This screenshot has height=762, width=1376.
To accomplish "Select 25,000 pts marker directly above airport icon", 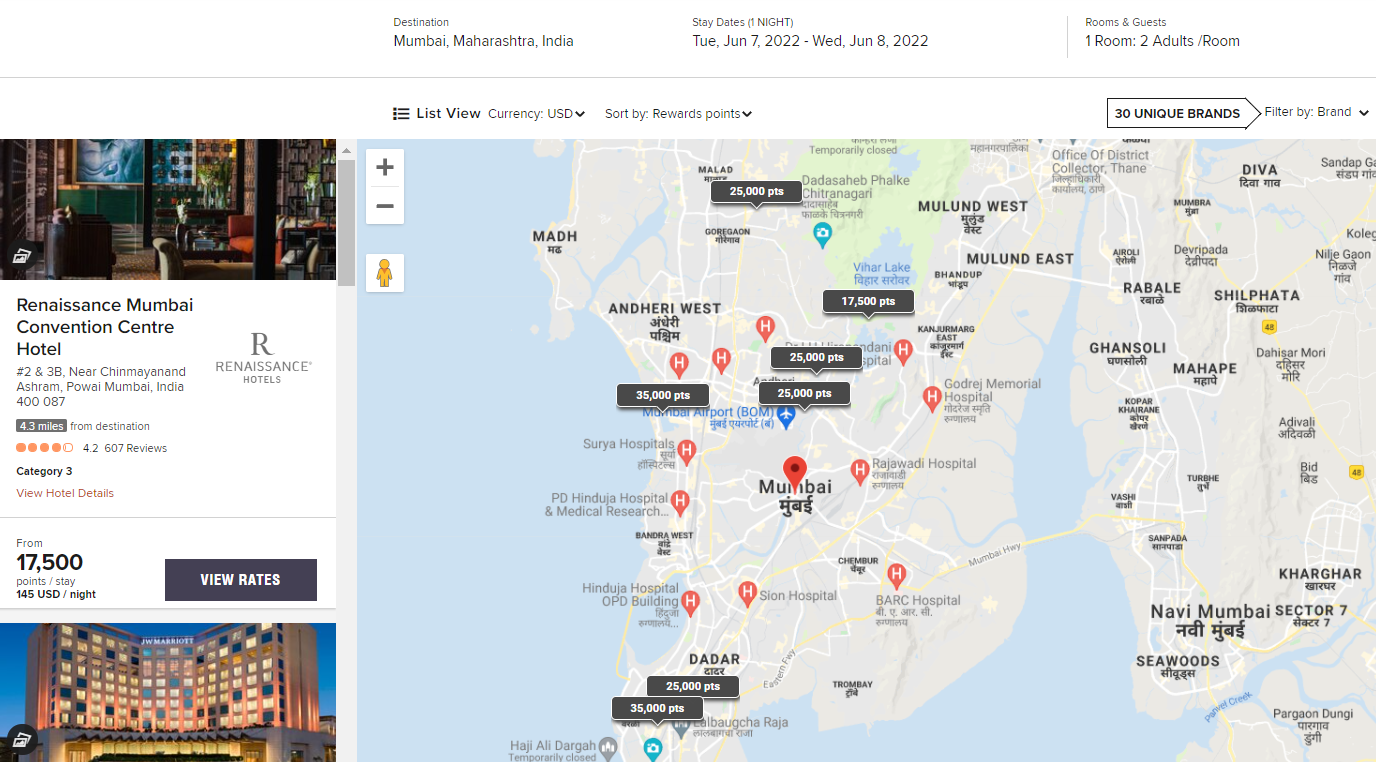I will [804, 394].
